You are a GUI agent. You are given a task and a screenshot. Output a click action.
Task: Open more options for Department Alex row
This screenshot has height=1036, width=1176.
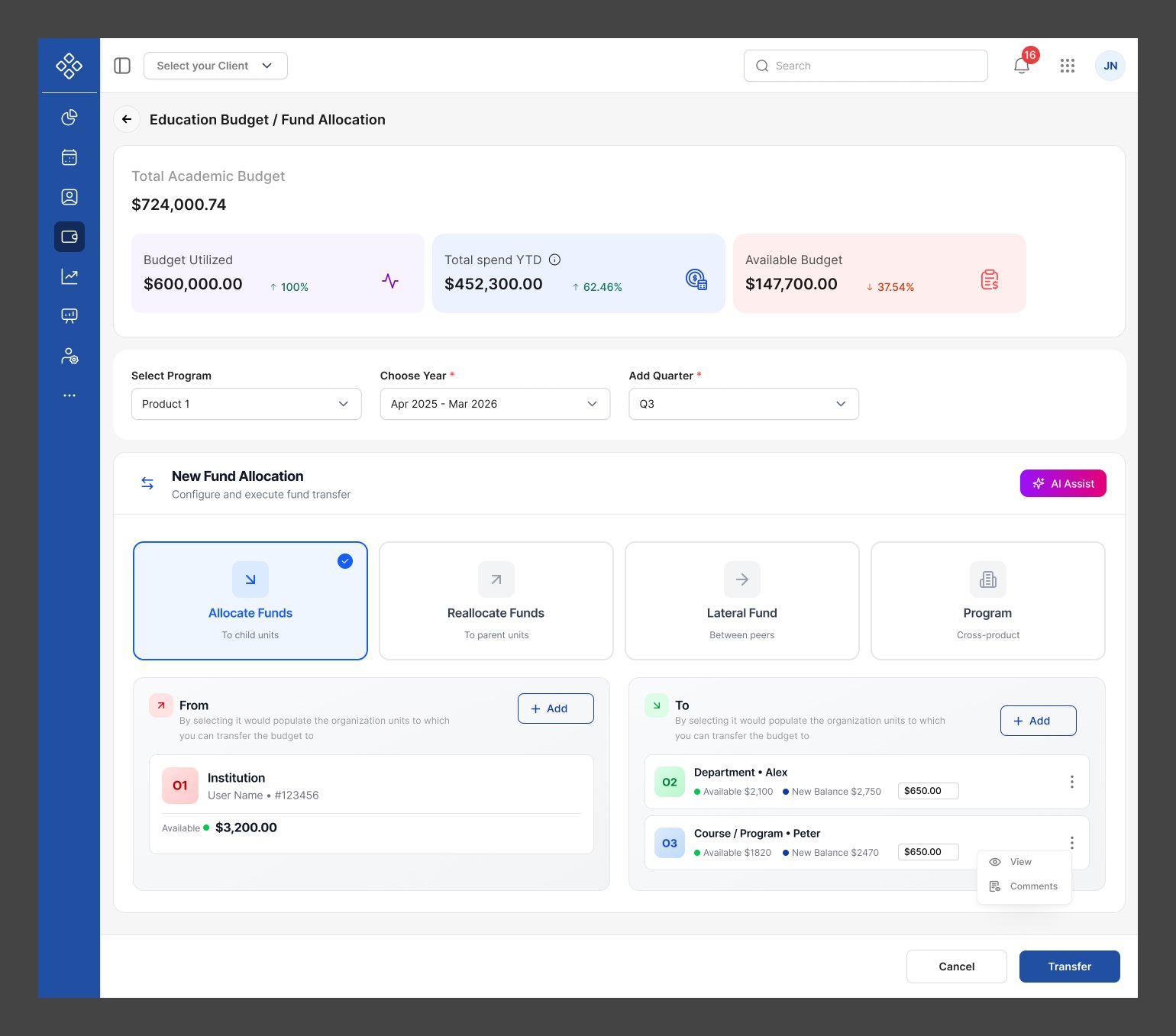pyautogui.click(x=1071, y=782)
